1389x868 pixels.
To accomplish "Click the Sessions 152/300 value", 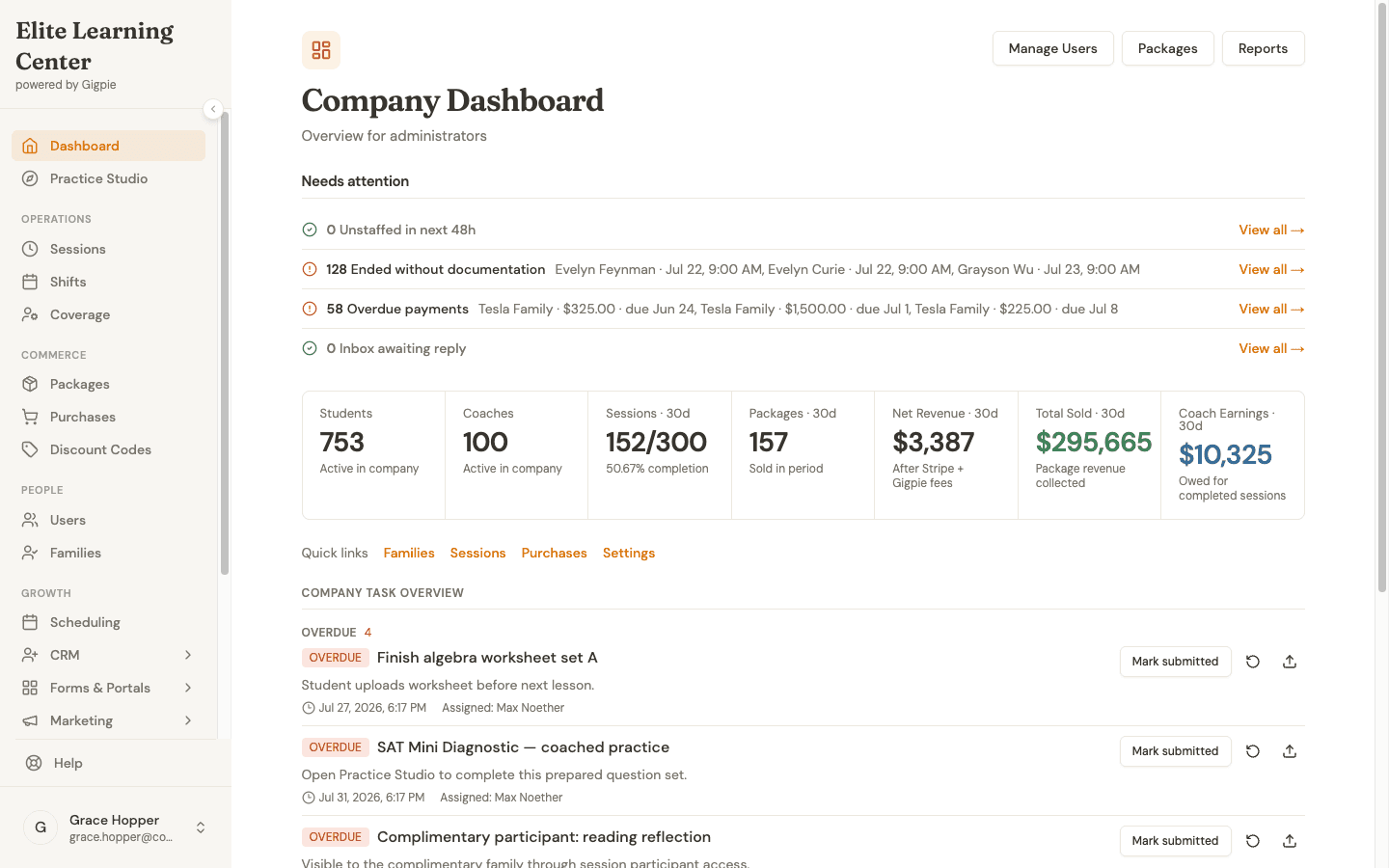I will click(656, 442).
